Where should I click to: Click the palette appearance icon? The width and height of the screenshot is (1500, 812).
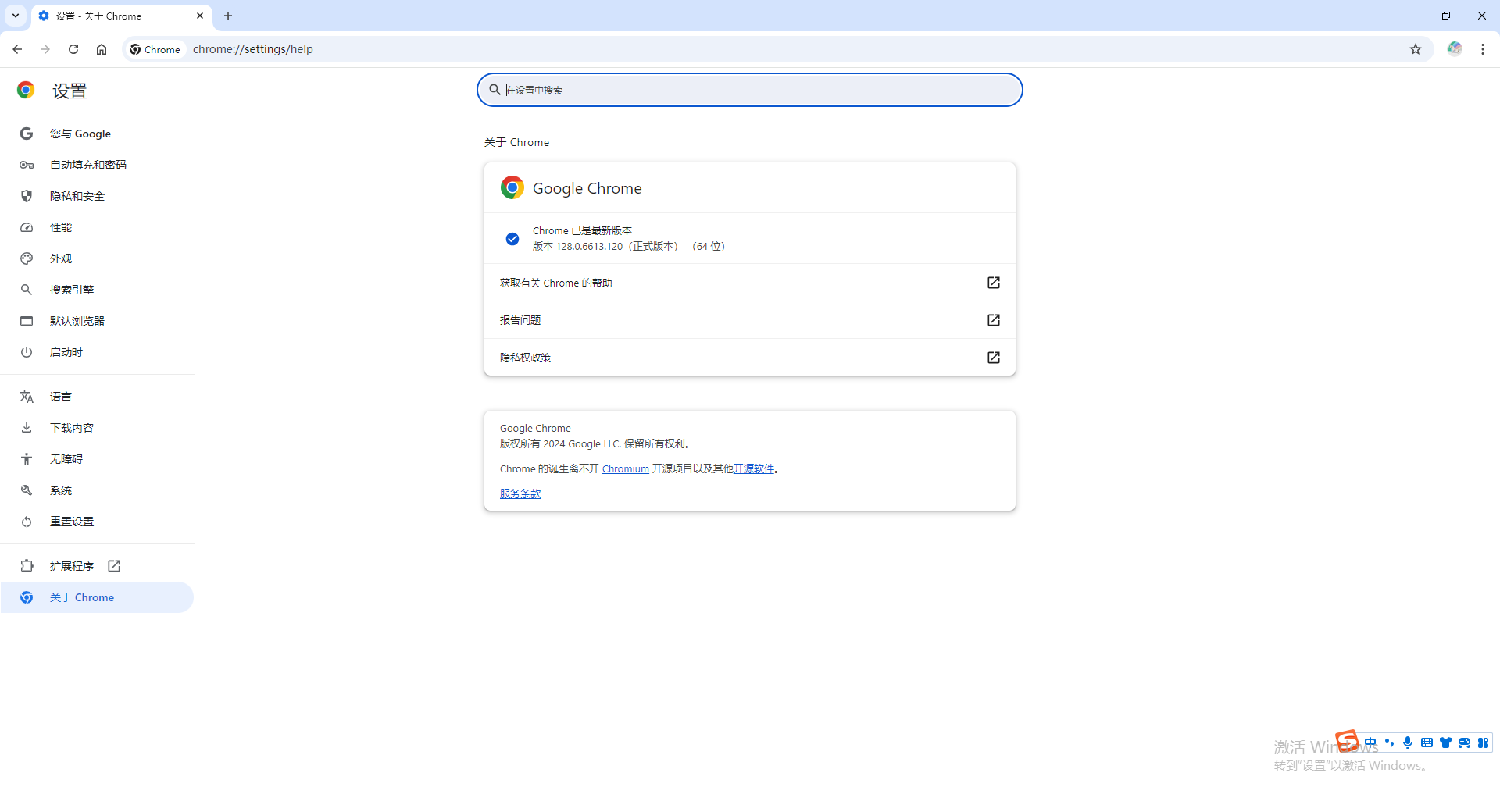pyautogui.click(x=27, y=258)
